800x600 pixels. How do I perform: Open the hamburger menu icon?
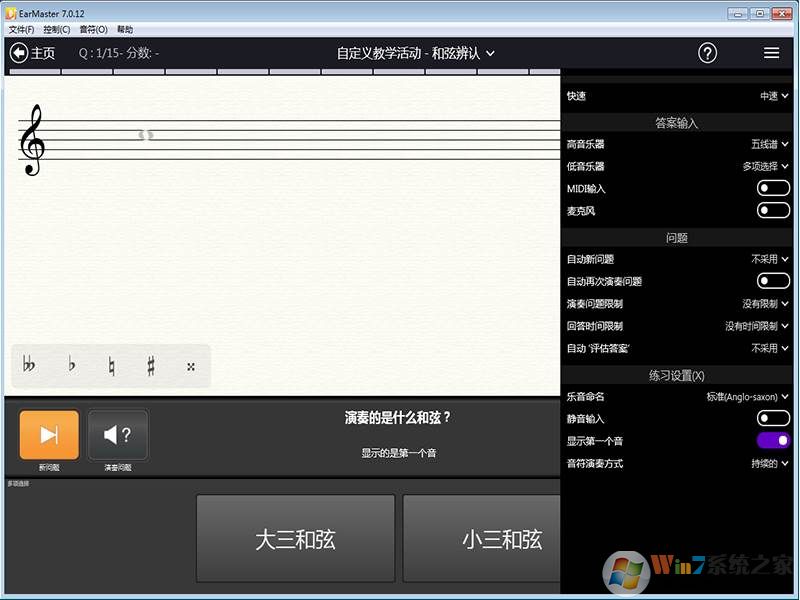click(771, 53)
